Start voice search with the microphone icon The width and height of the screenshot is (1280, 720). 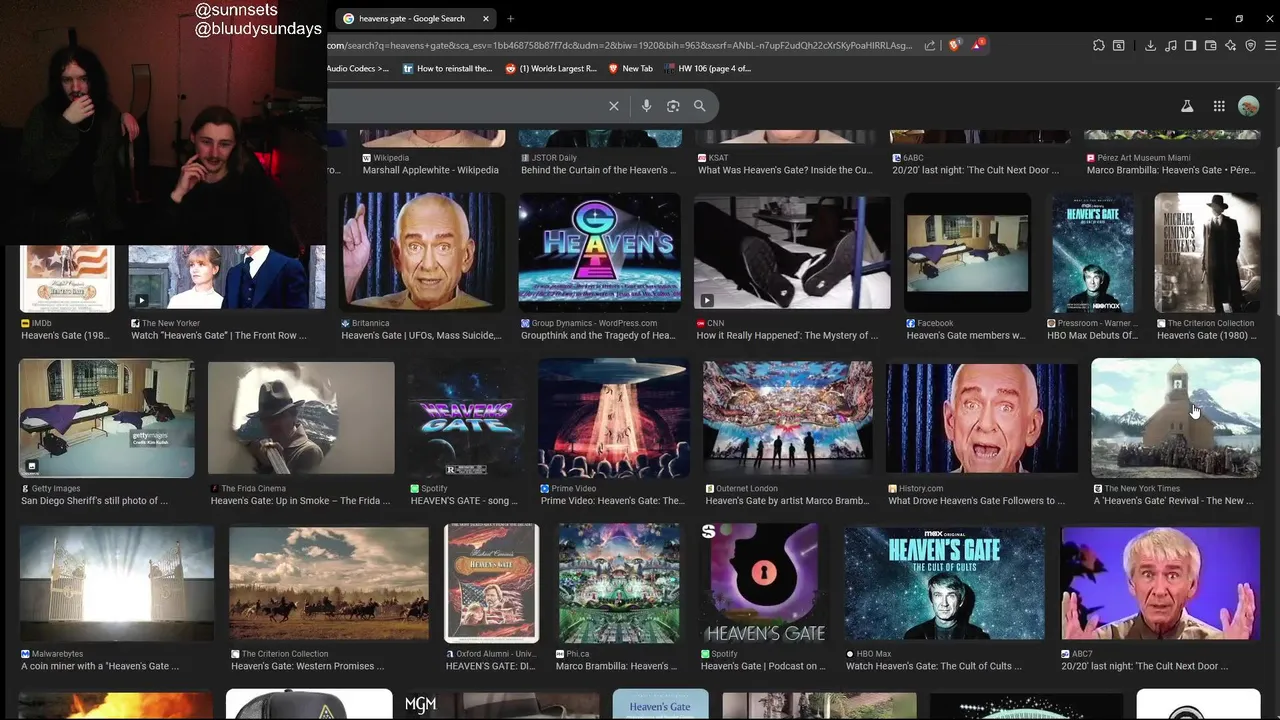click(646, 106)
